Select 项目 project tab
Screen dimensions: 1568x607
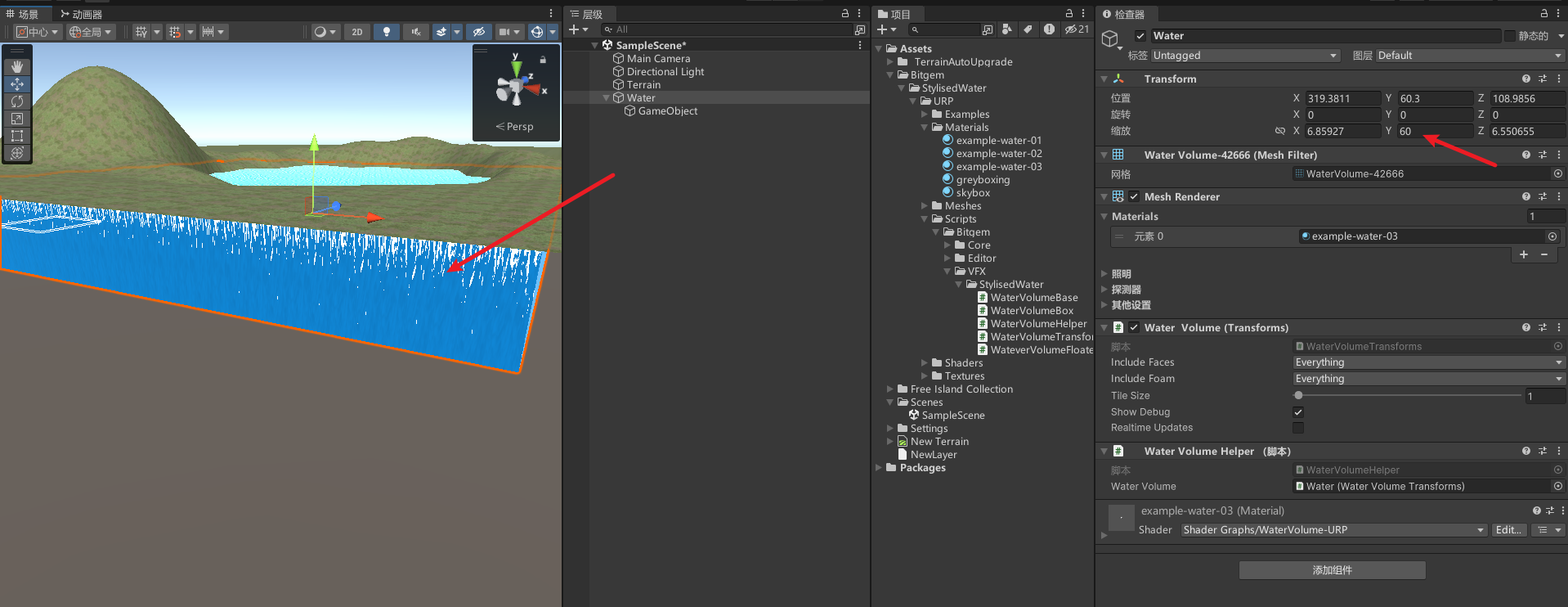tap(894, 14)
